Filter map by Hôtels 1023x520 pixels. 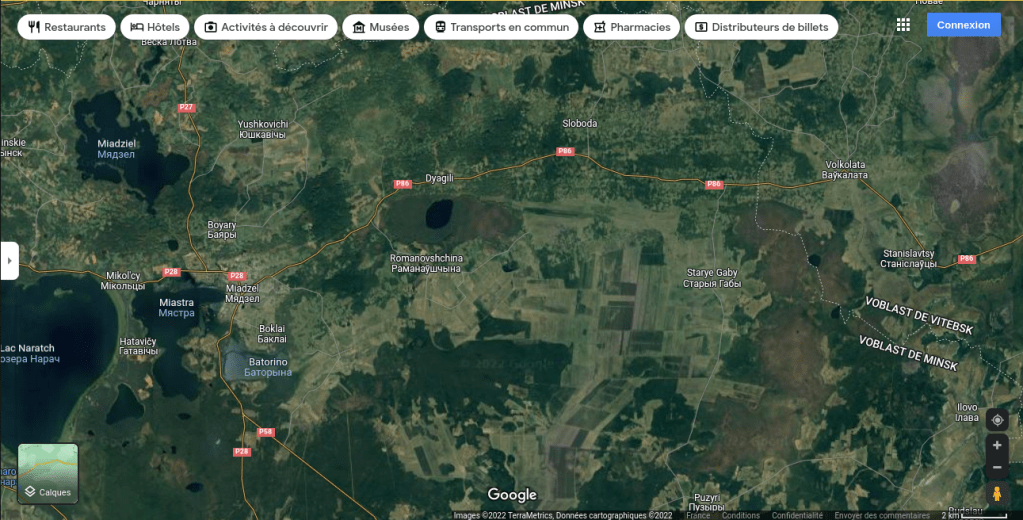(155, 27)
